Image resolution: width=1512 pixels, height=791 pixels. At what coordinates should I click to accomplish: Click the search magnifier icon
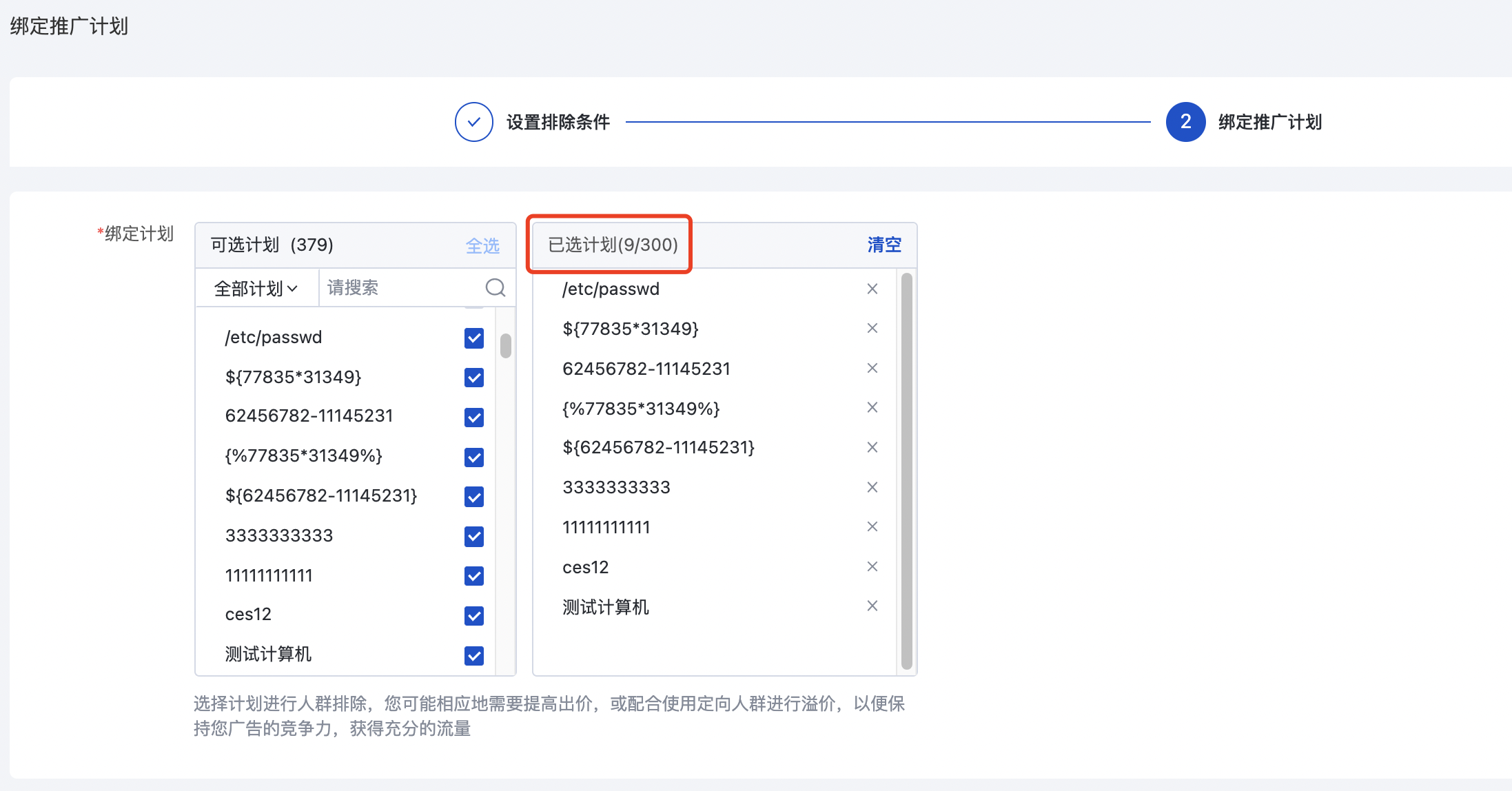click(x=495, y=287)
